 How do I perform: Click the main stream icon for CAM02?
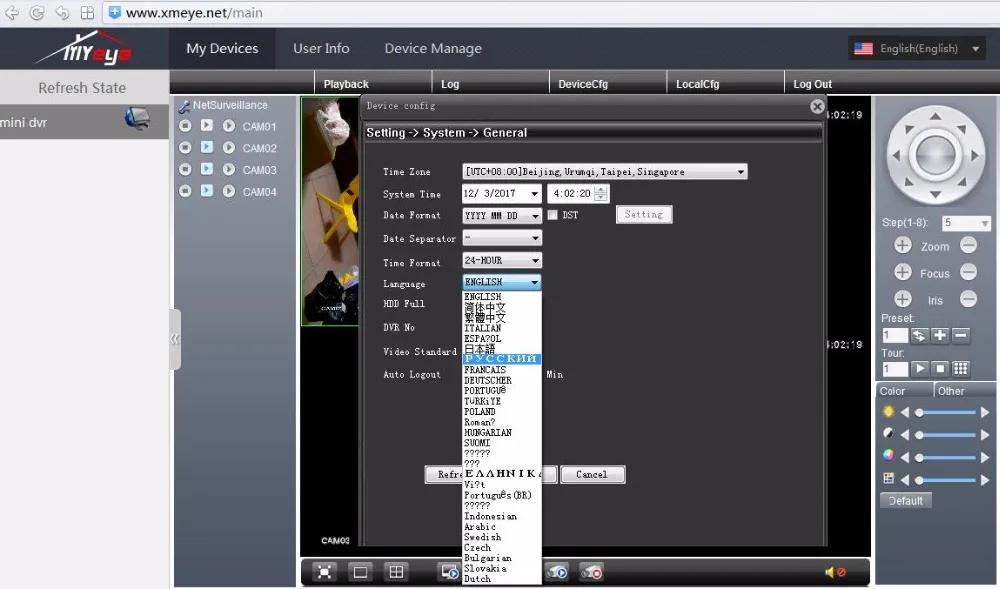207,148
